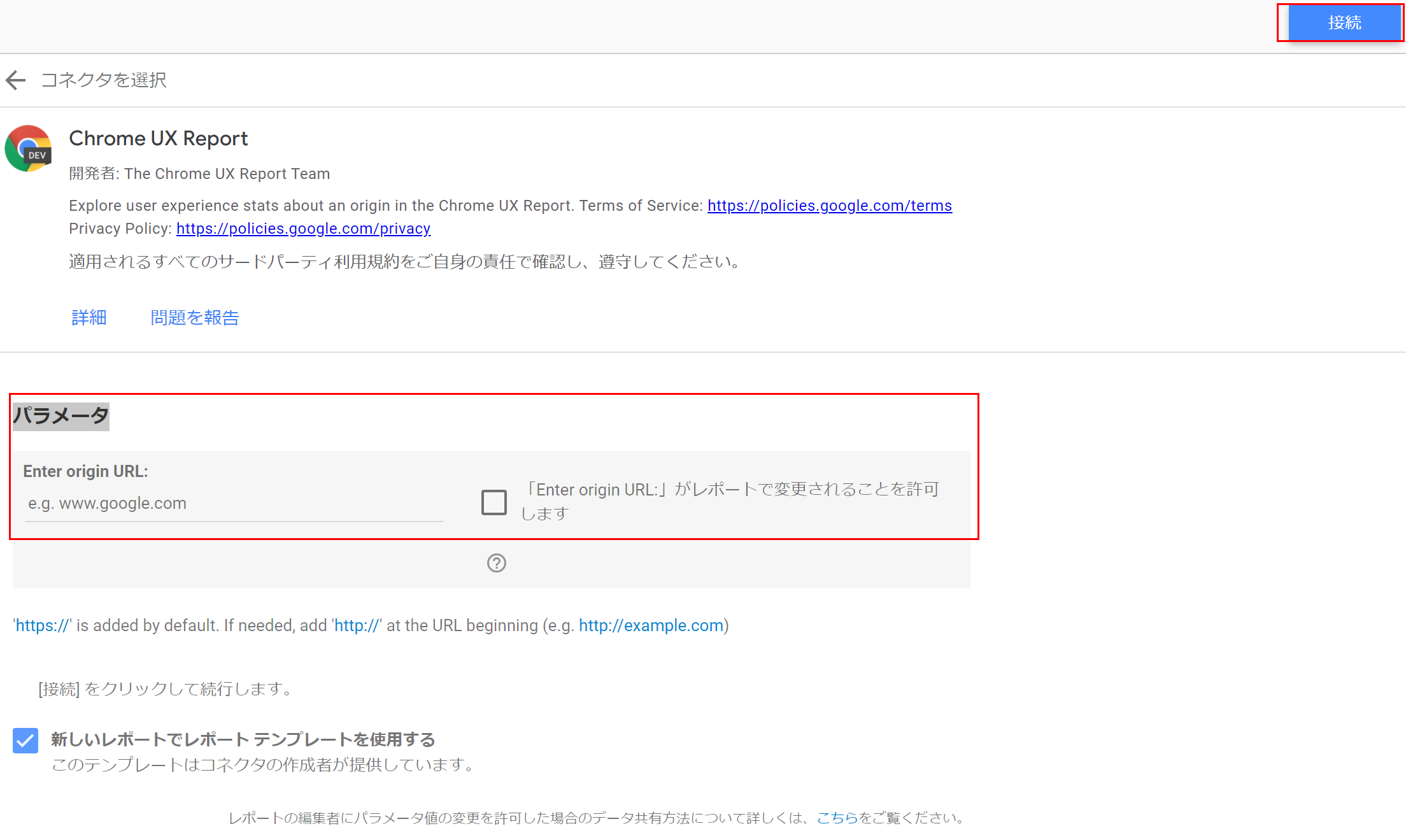Enable allowing origin URL changes in the report
1406x840 pixels.
pos(494,502)
